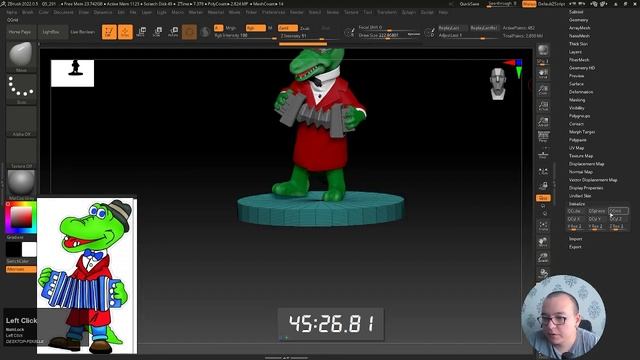This screenshot has height=360, width=640.
Task: Toggle the A button left of Mrgb
Action: coord(218,28)
